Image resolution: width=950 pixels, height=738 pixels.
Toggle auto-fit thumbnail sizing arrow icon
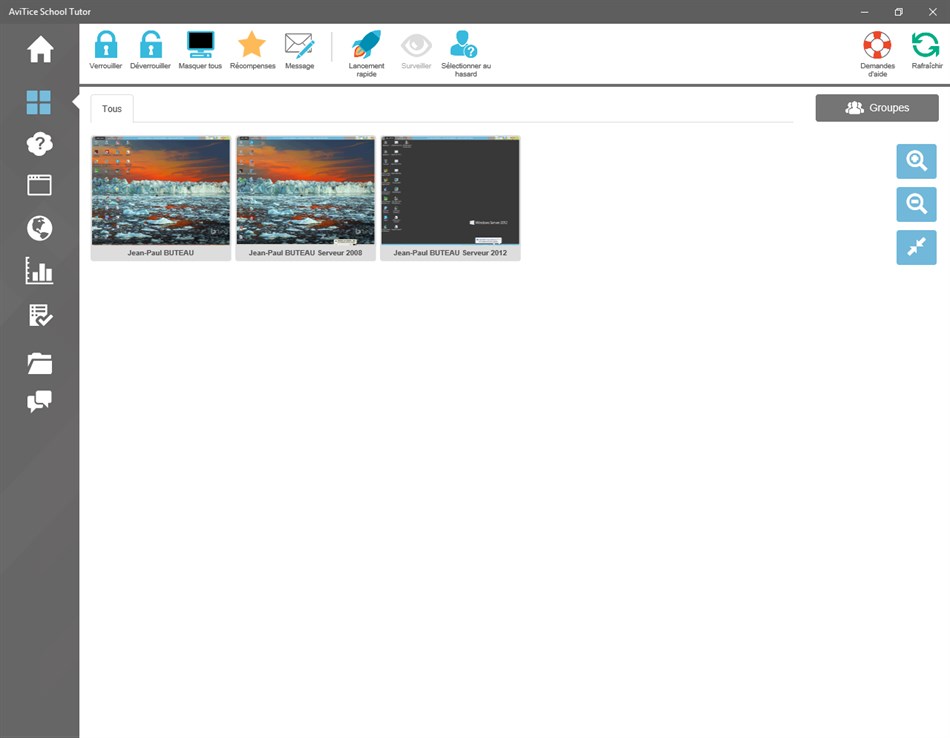pos(916,247)
